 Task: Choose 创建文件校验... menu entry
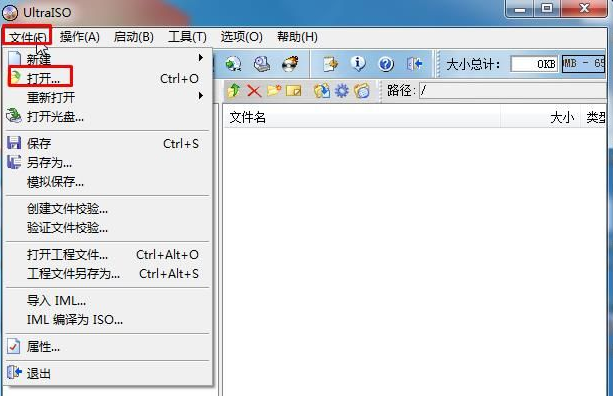(108, 208)
